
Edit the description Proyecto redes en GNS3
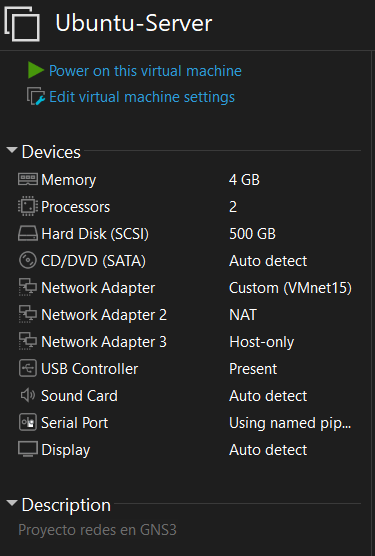coord(97,530)
